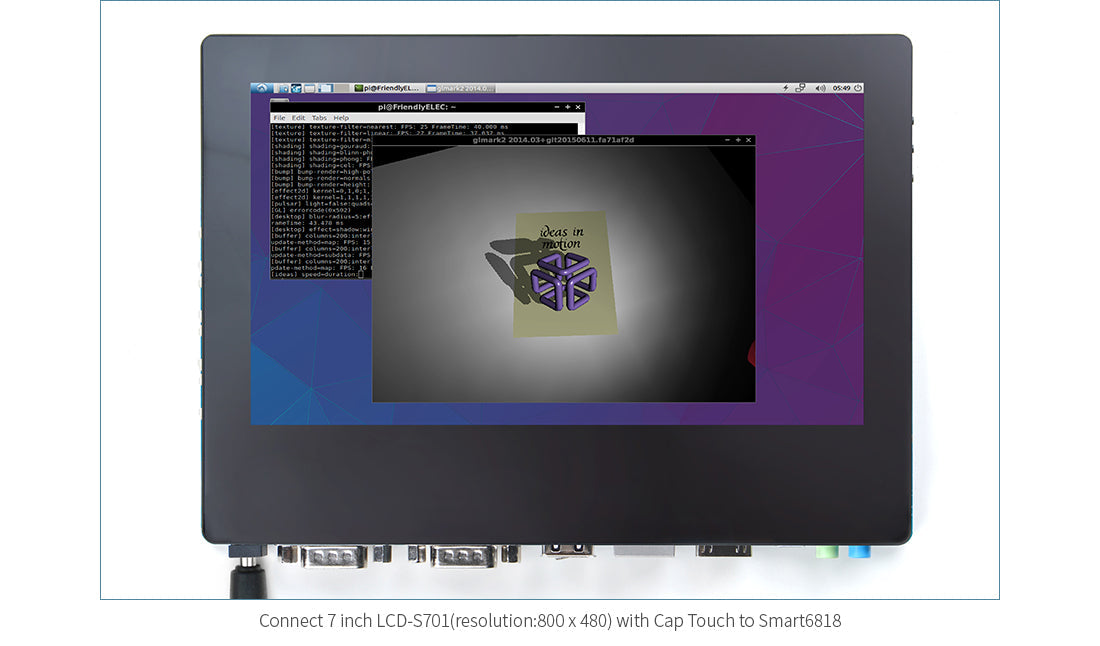Open the Edit menu in terminal

click(298, 118)
